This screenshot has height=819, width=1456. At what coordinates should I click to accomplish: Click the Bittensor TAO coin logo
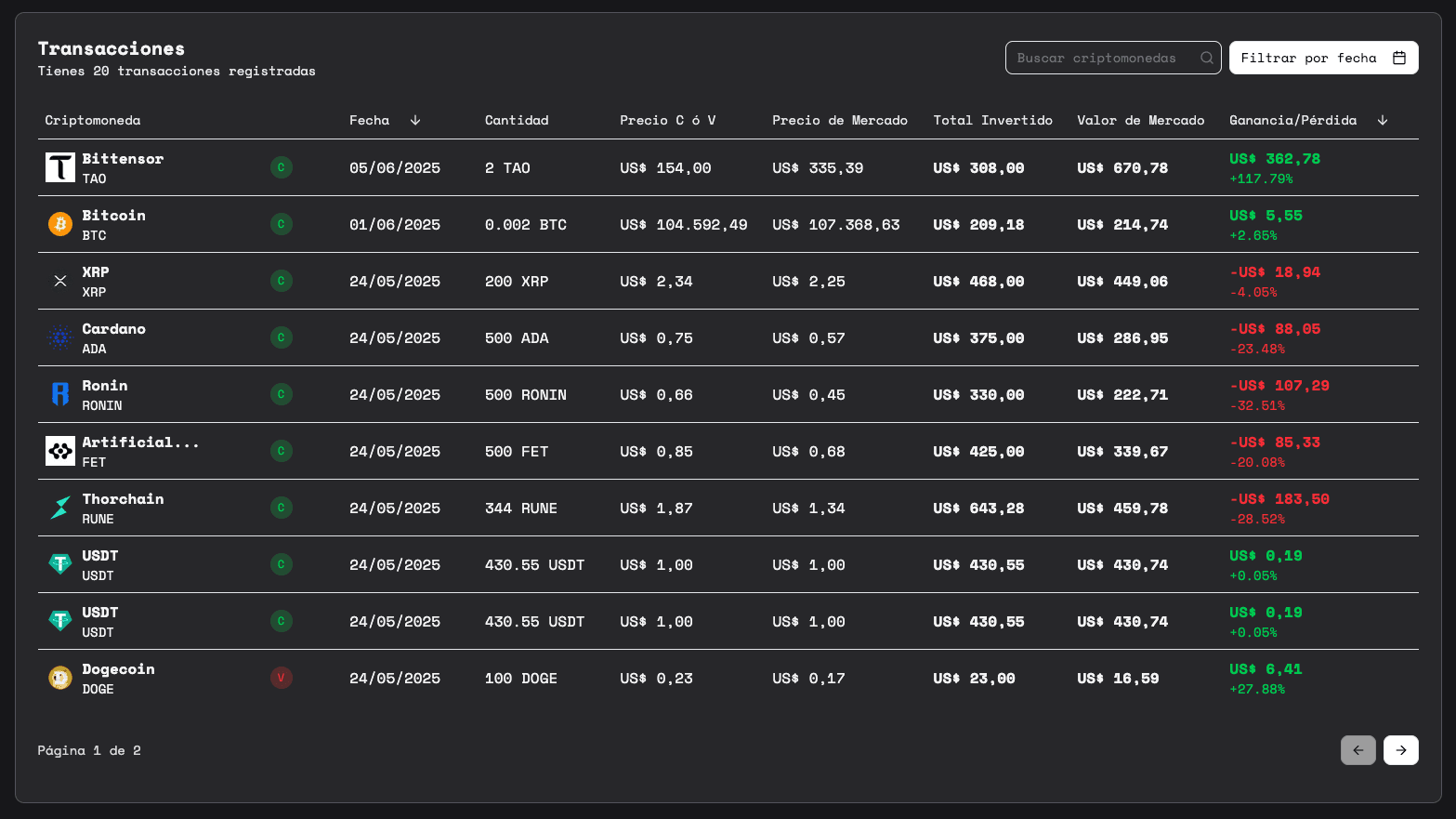click(60, 167)
